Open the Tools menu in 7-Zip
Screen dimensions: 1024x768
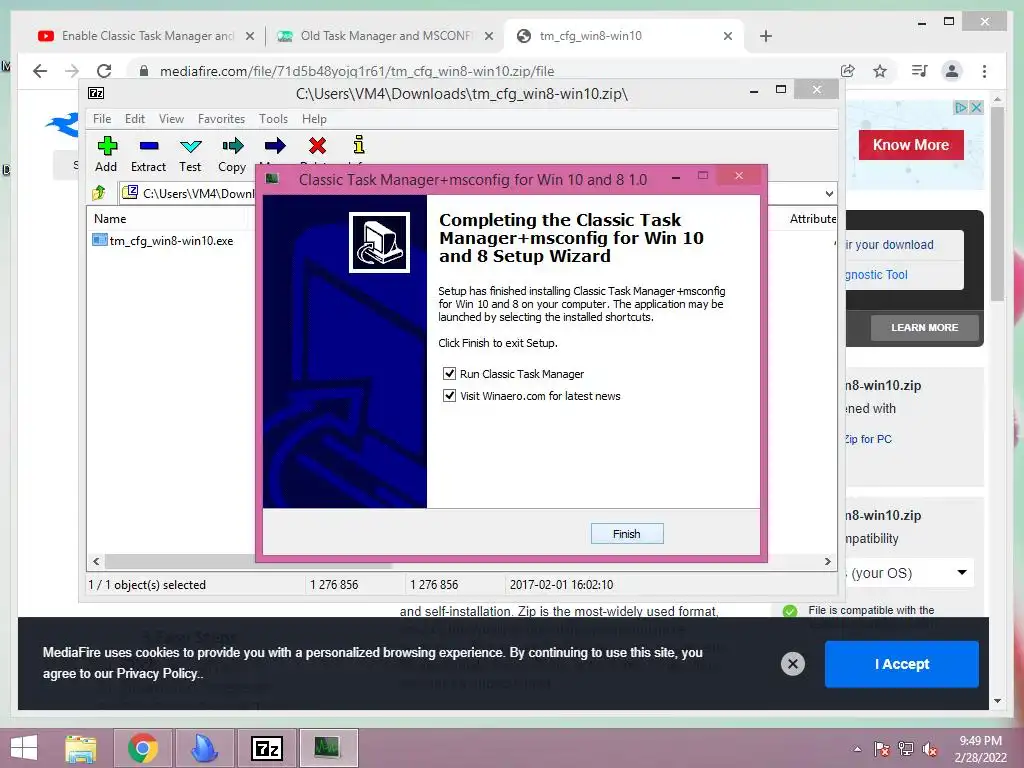(x=273, y=119)
